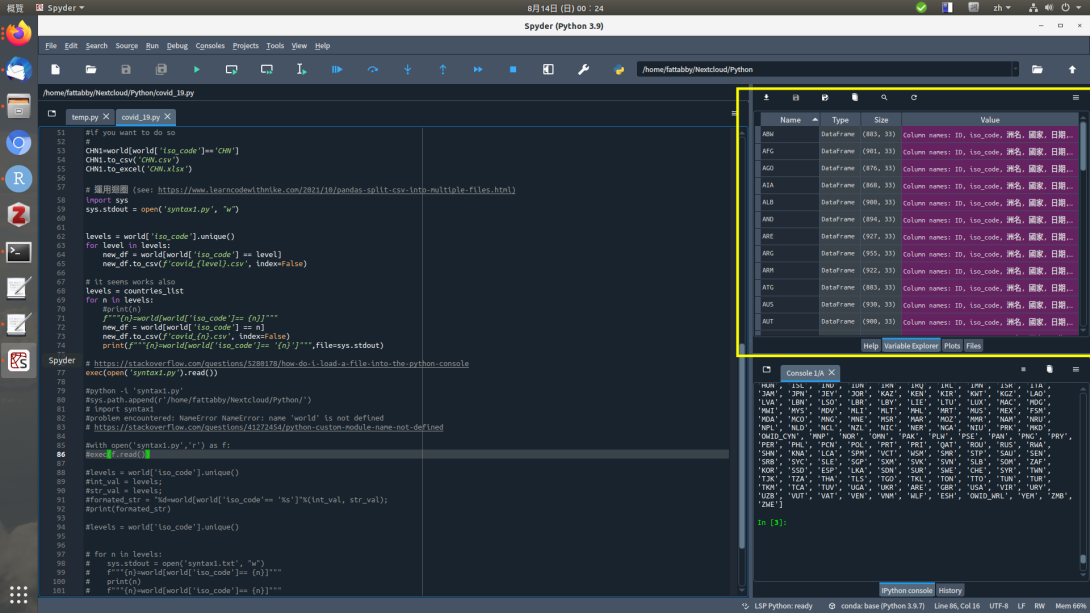Screen dimensions: 1090x613
Task: Launch RStudio from the Ubuntu dock
Action: [x=18, y=179]
